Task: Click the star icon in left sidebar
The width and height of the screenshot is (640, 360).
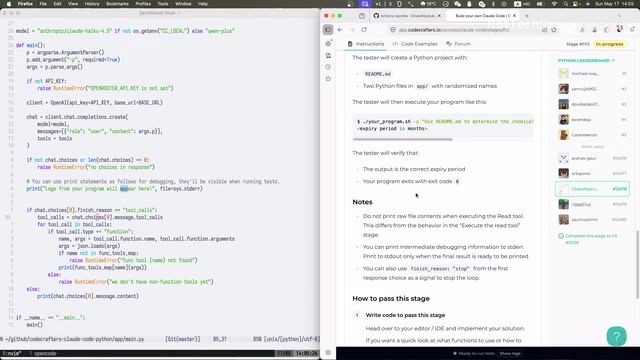Action: point(328,78)
